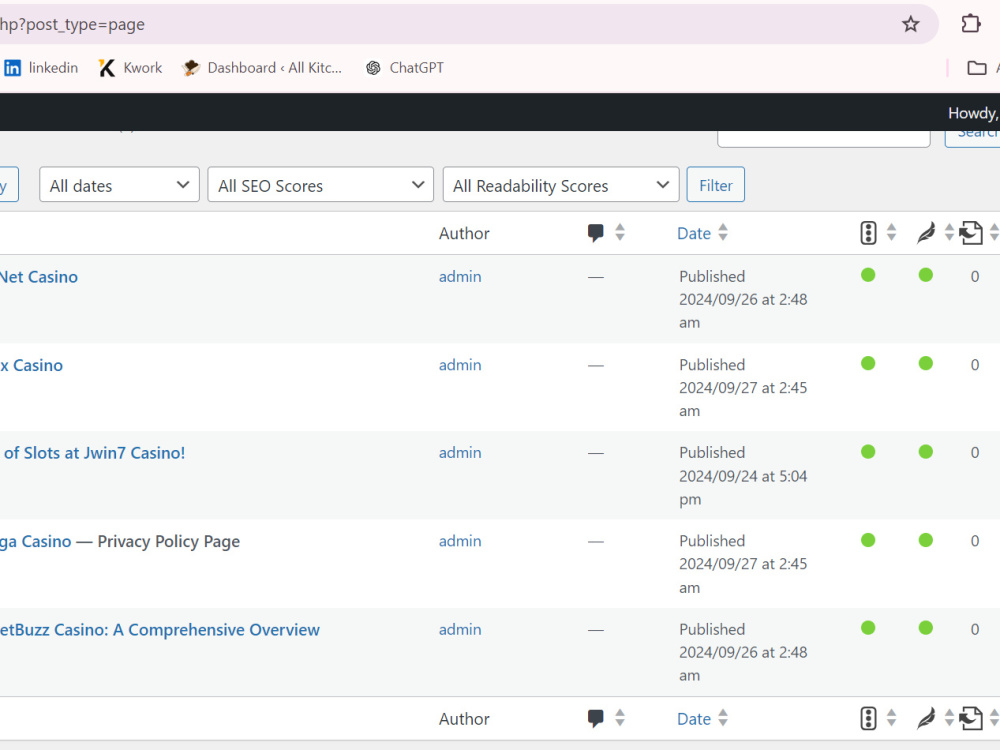Open the bookmarks folder icon
Screen dimensions: 1000x750
(976, 68)
